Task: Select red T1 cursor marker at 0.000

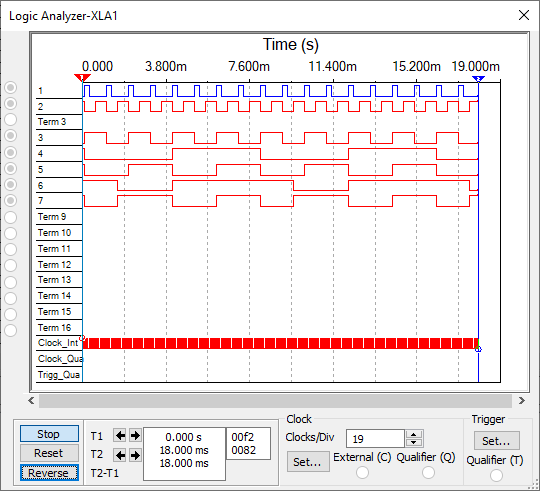Action: tap(82, 77)
